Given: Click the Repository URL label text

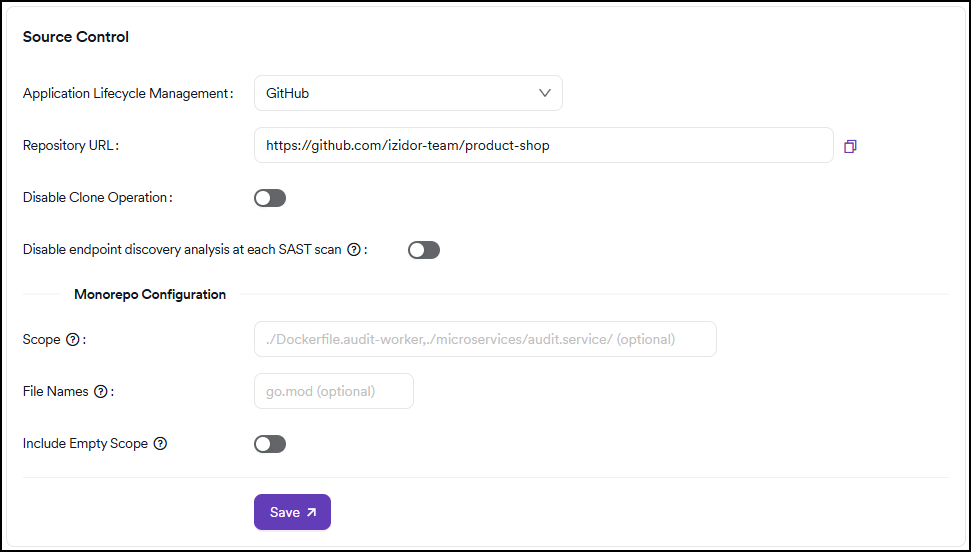Looking at the screenshot, I should click(69, 146).
